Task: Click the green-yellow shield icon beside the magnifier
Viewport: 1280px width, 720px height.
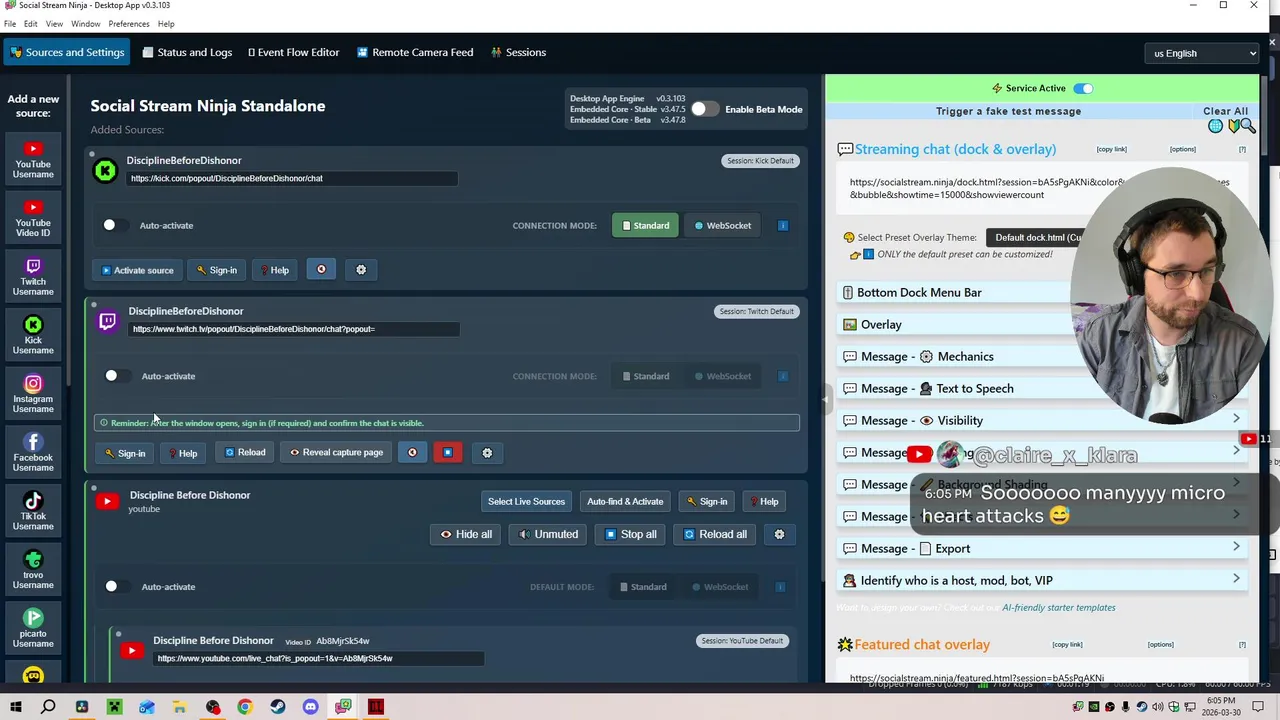Action: (x=1234, y=126)
